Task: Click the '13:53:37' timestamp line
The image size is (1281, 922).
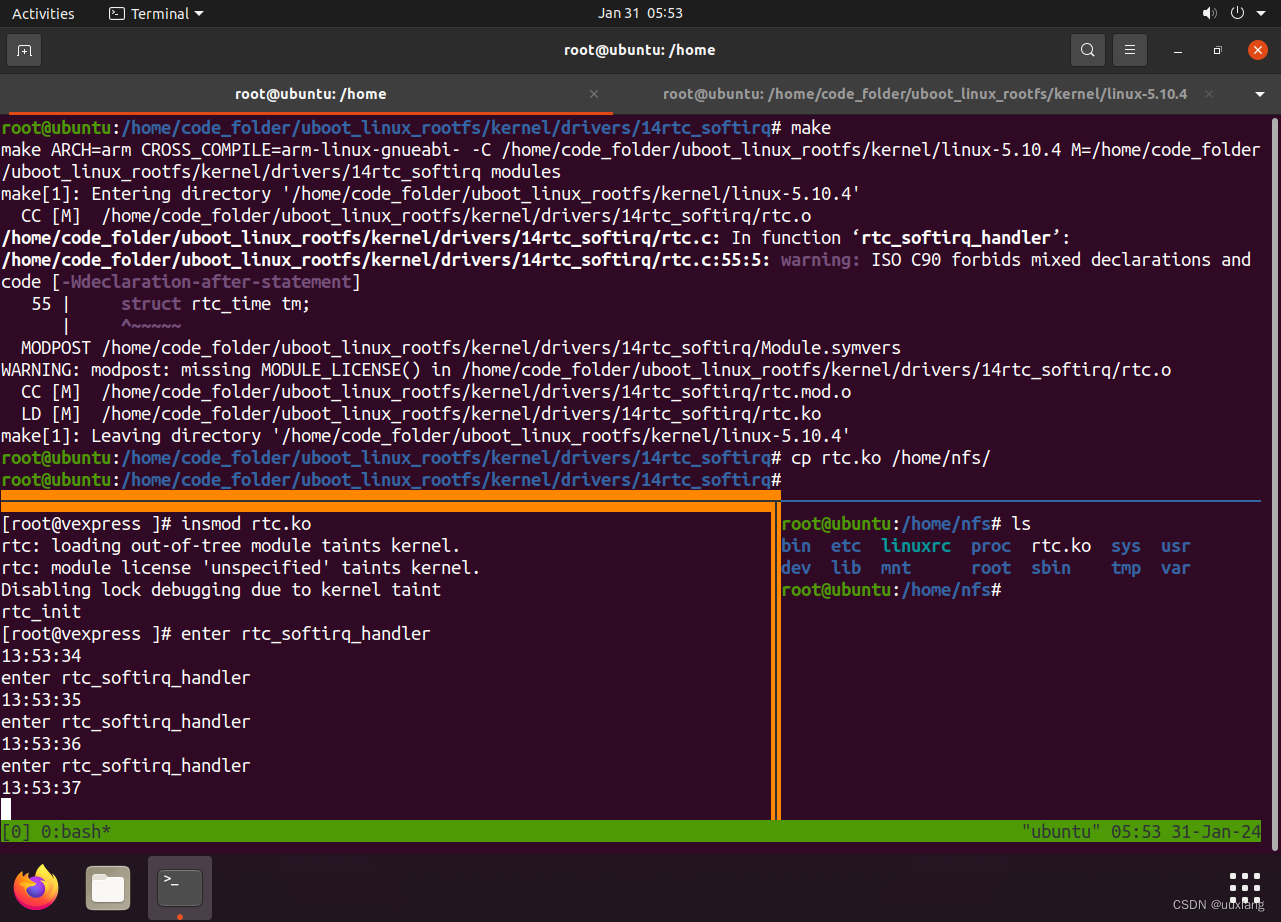Action: pyautogui.click(x=41, y=788)
